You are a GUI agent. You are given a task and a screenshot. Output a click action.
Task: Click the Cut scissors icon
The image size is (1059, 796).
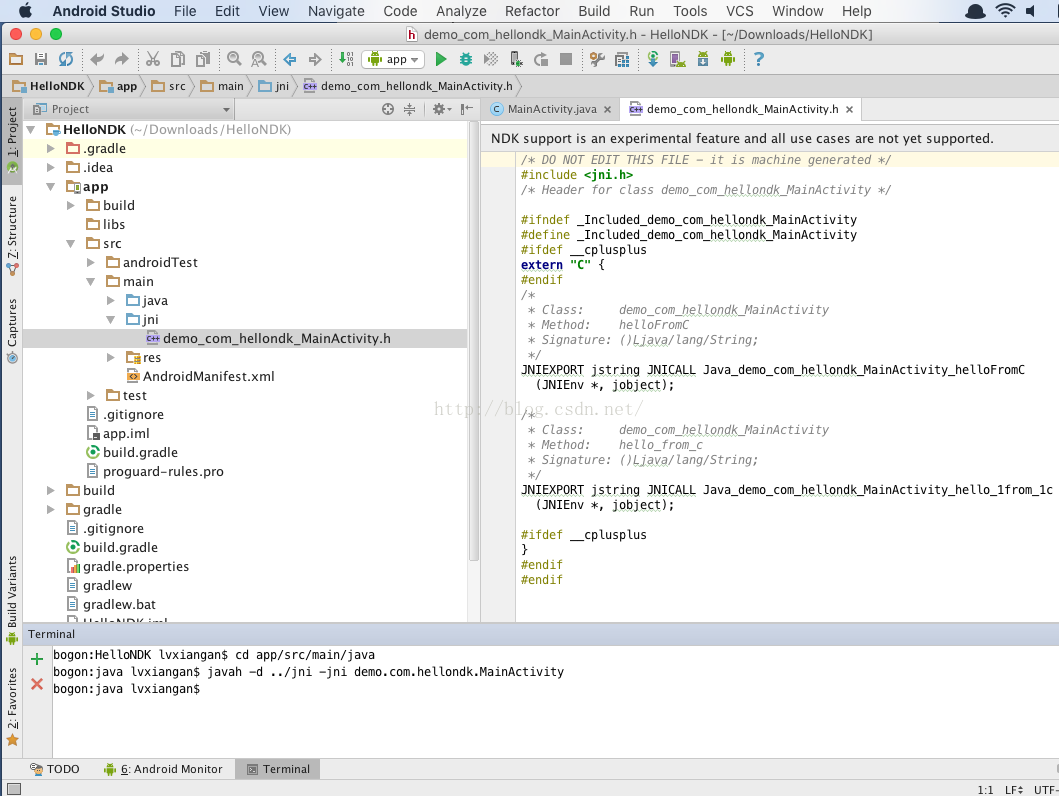(x=153, y=59)
